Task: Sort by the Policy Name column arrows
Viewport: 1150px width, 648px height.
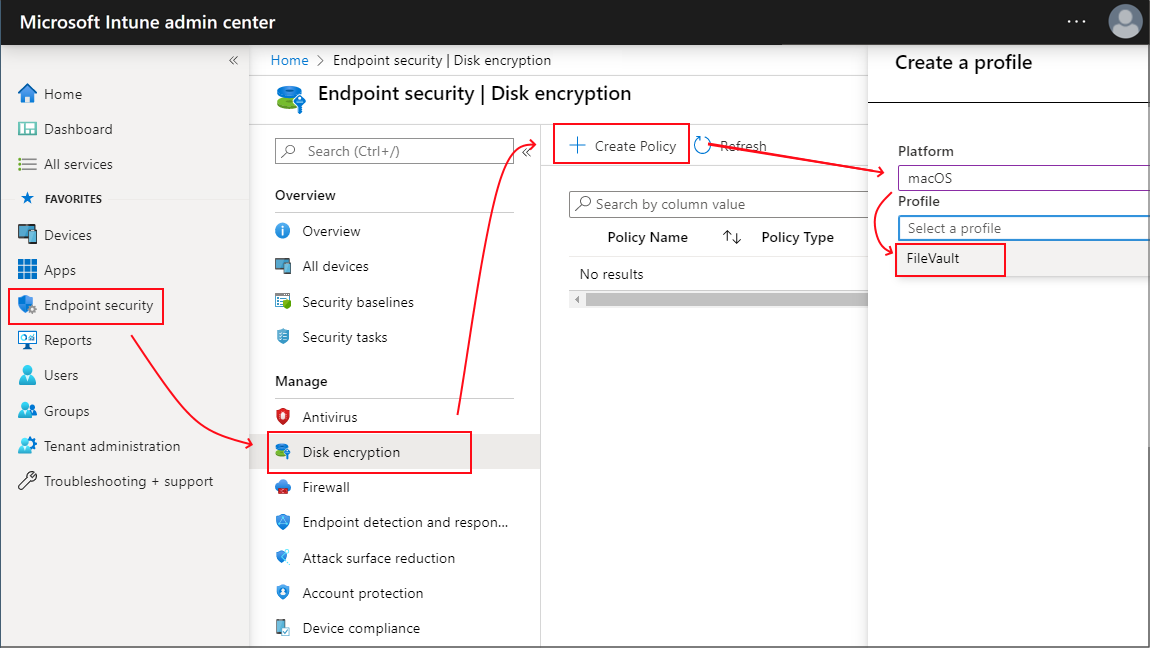Action: click(x=732, y=238)
